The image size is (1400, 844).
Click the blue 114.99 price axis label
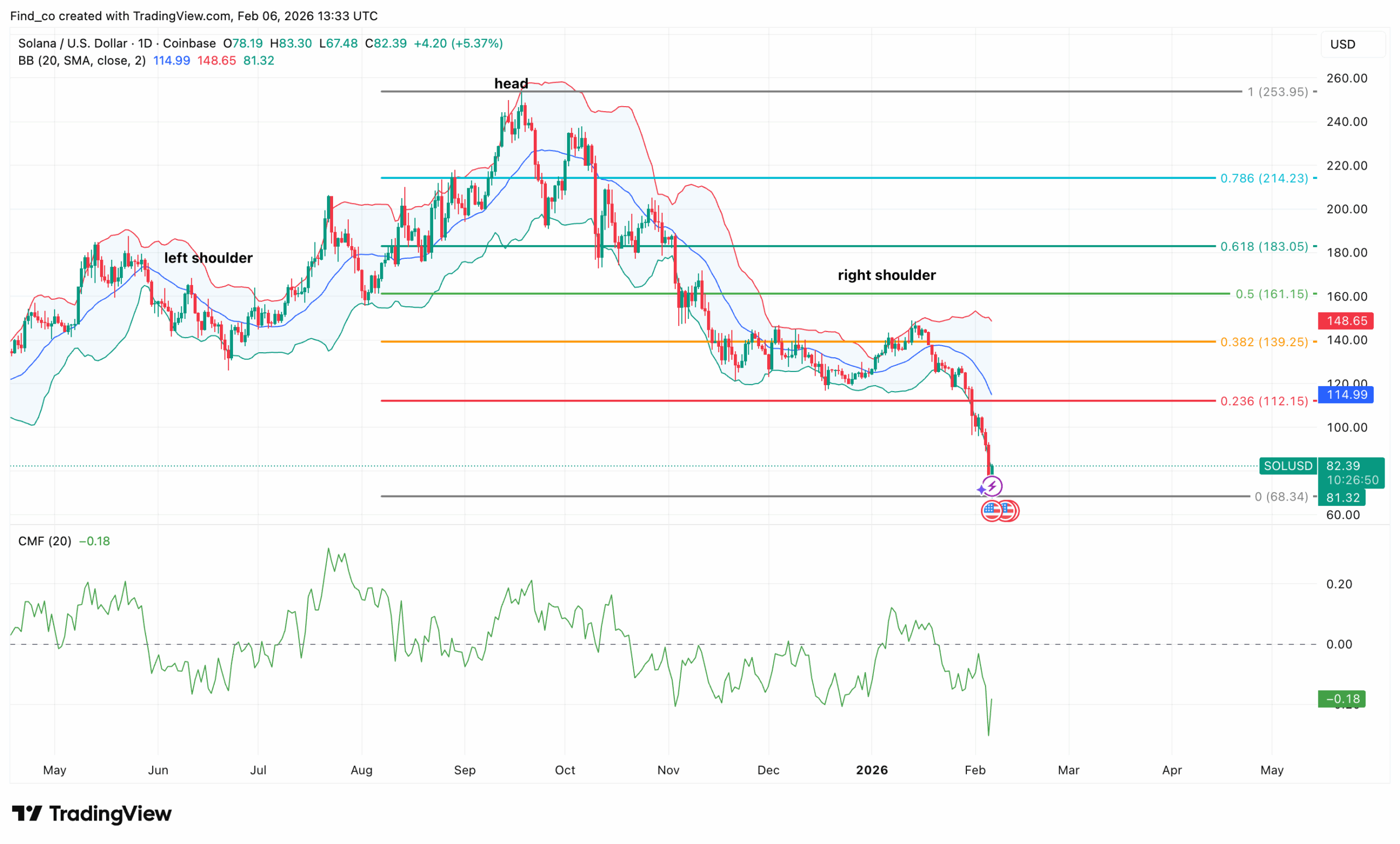pyautogui.click(x=1346, y=394)
